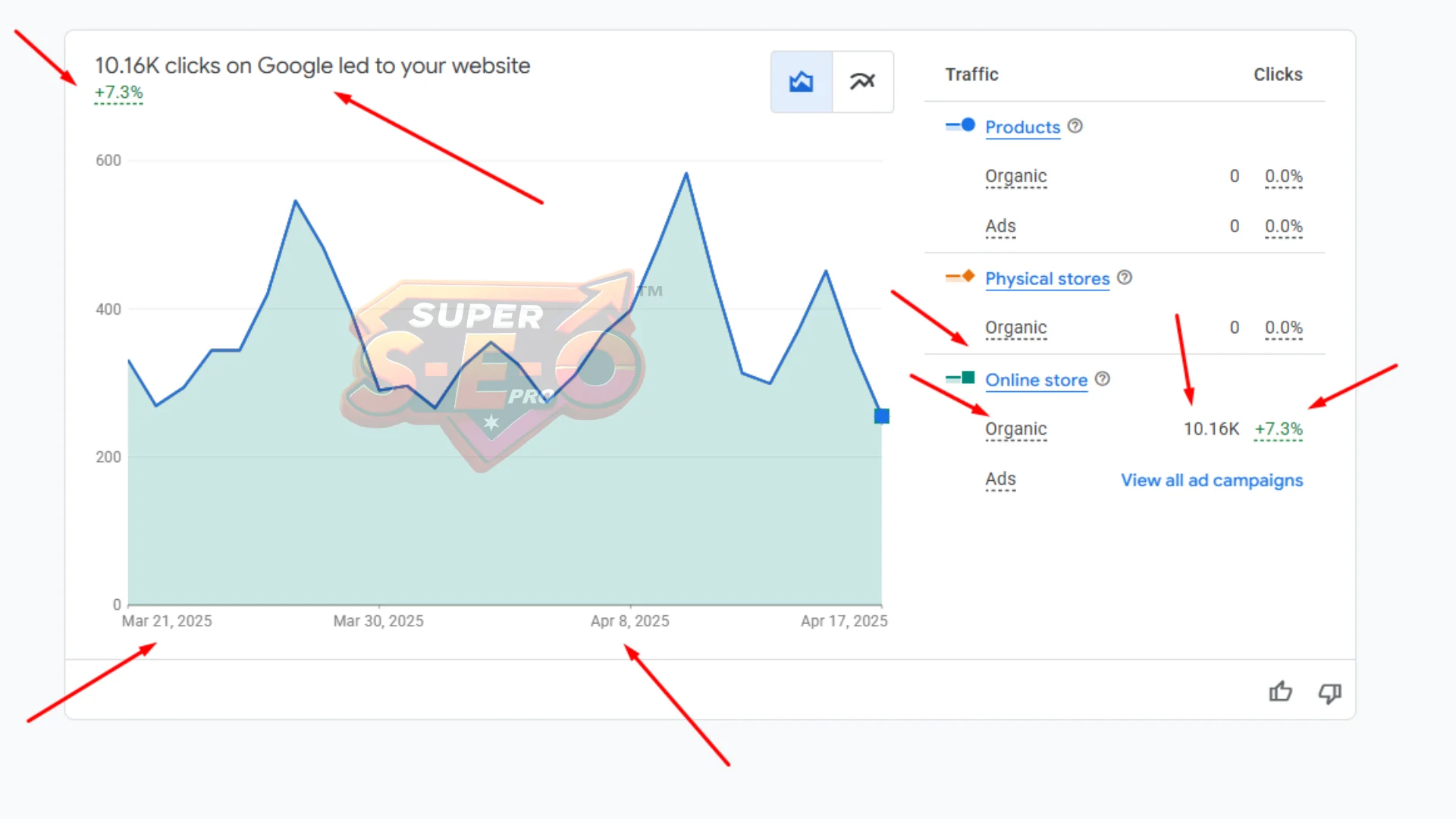
Task: Open help icon next to Physical stores
Action: coord(1125,278)
